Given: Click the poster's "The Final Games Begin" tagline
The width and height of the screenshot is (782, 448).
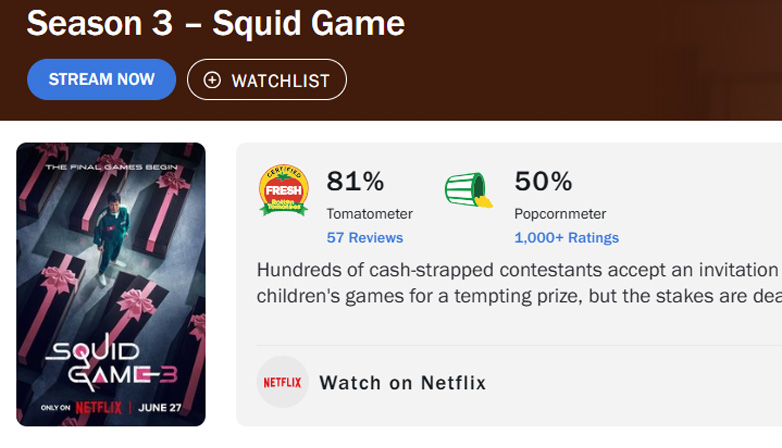Looking at the screenshot, I should 111,164.
